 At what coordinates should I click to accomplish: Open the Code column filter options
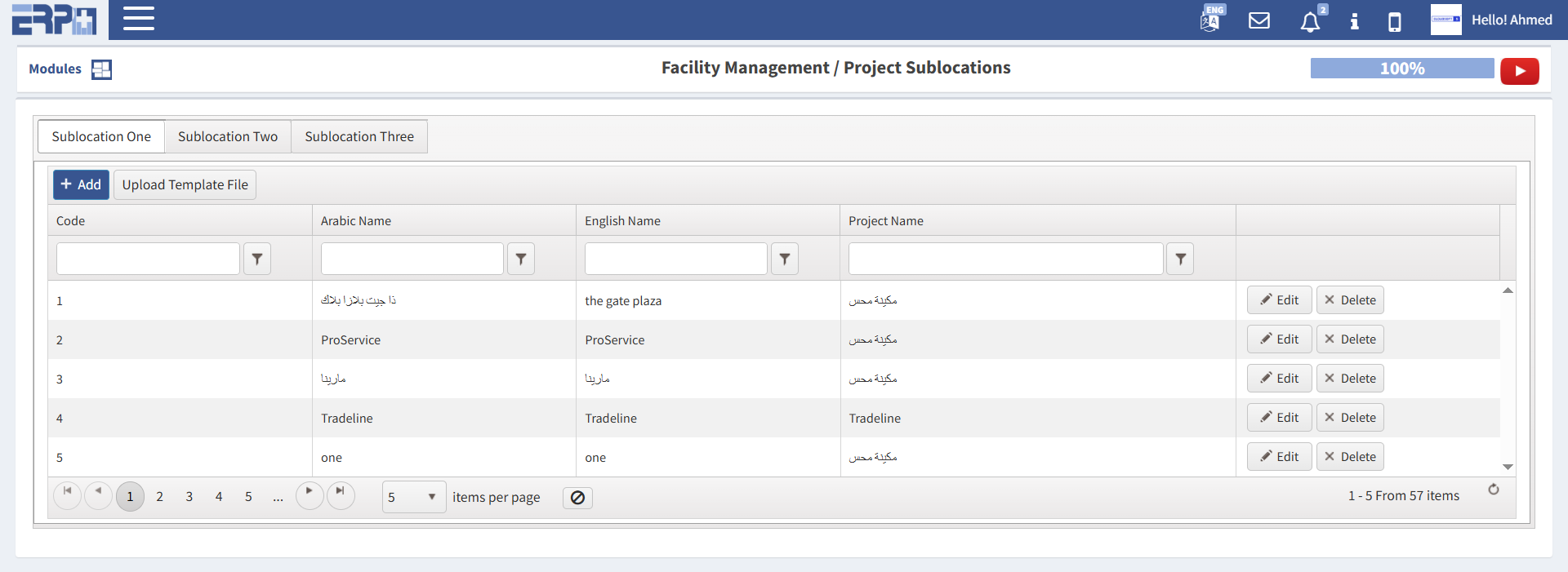tap(257, 259)
